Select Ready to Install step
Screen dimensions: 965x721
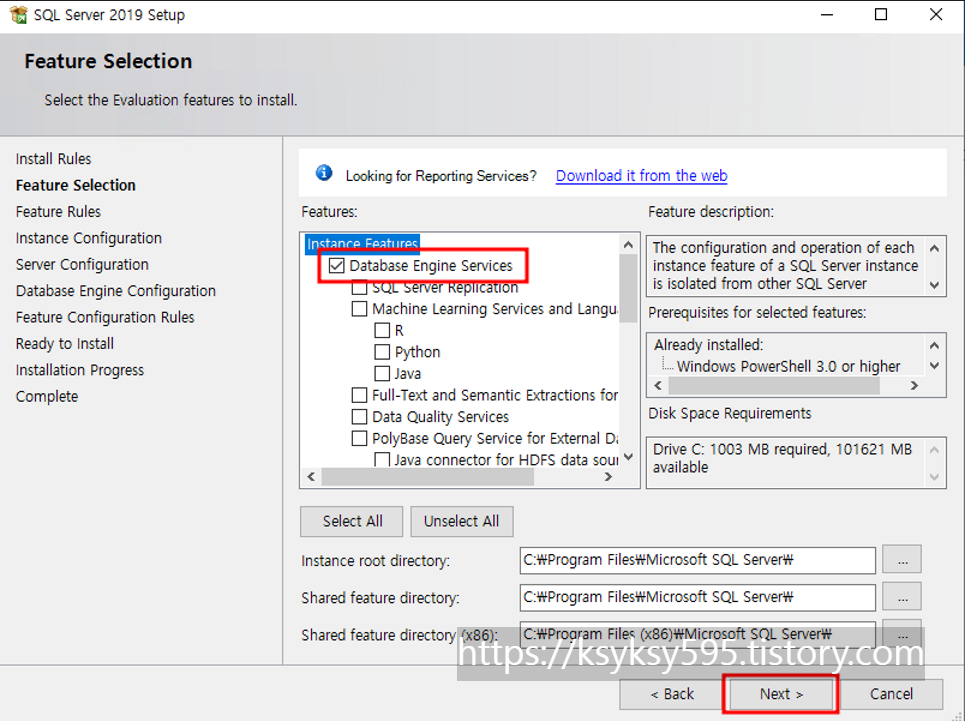click(x=65, y=344)
